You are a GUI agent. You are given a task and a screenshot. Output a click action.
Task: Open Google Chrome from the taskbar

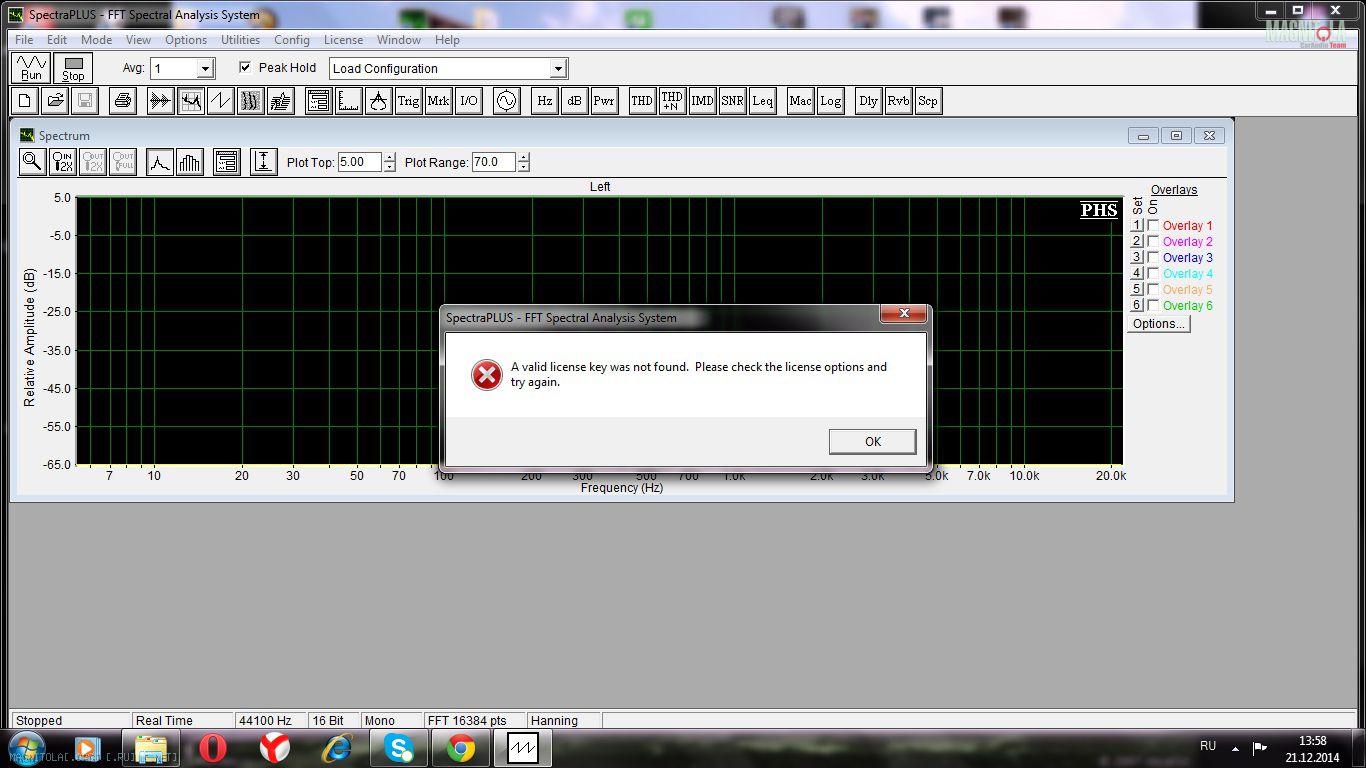461,748
